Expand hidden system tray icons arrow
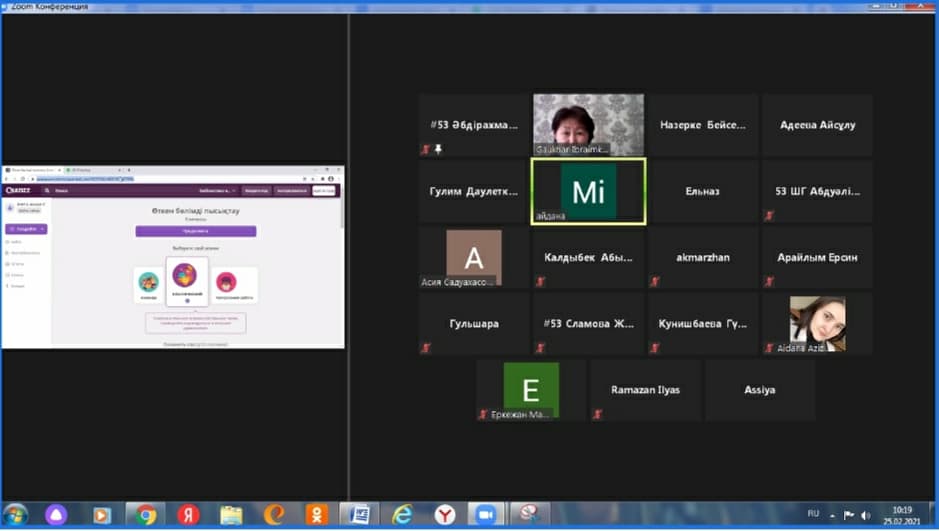Screen dimensions: 939x531 point(832,515)
